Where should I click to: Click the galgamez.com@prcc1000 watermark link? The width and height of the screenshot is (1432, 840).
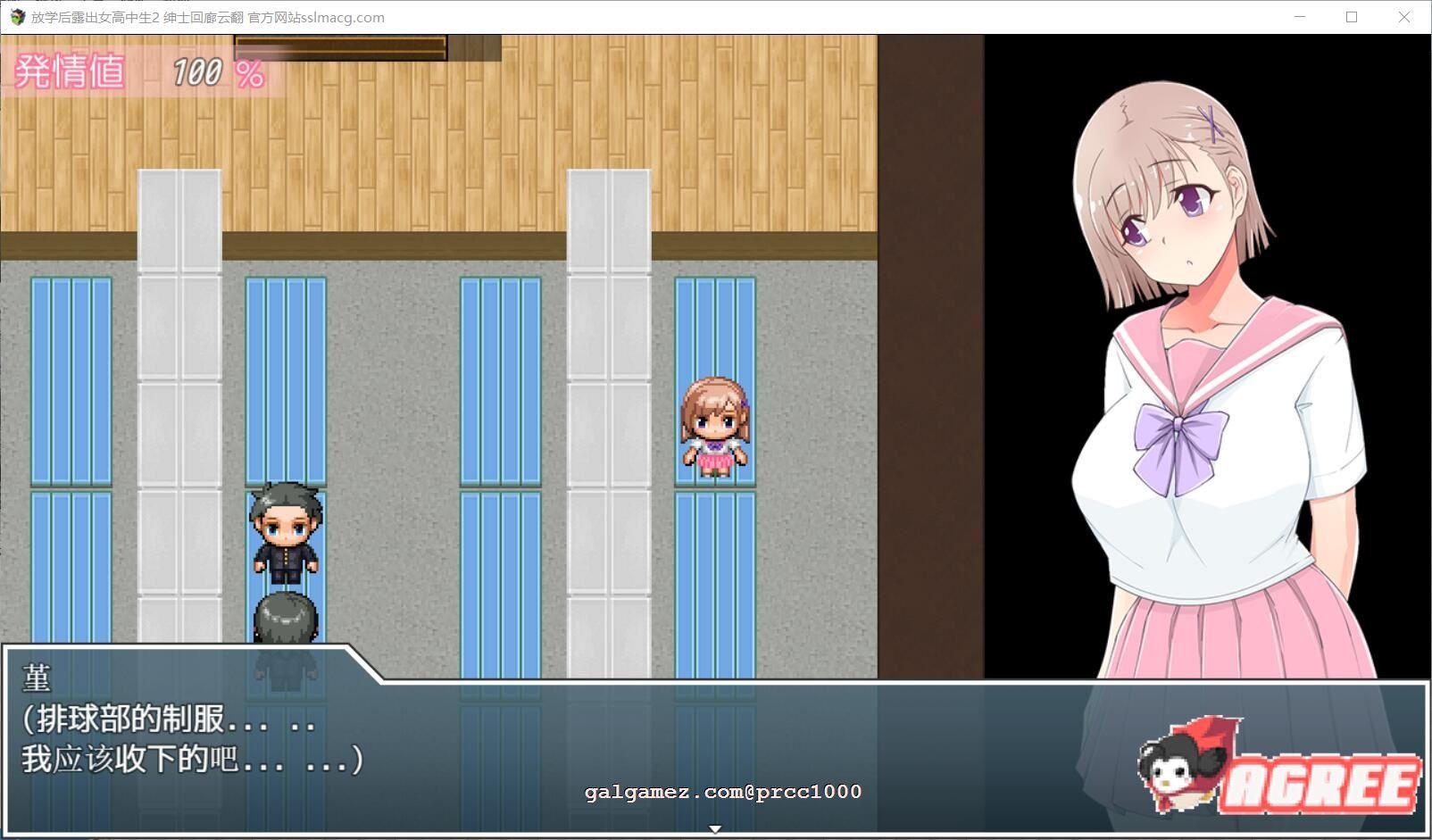click(x=721, y=790)
